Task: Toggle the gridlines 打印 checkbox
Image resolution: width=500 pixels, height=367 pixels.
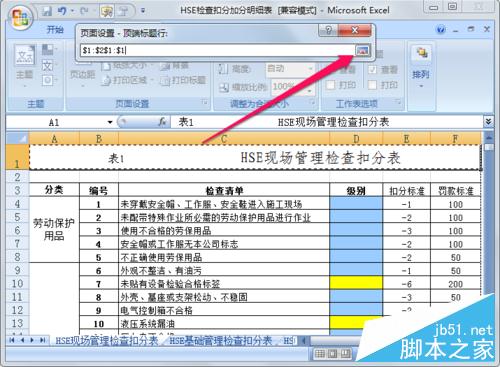Action: [x=330, y=85]
